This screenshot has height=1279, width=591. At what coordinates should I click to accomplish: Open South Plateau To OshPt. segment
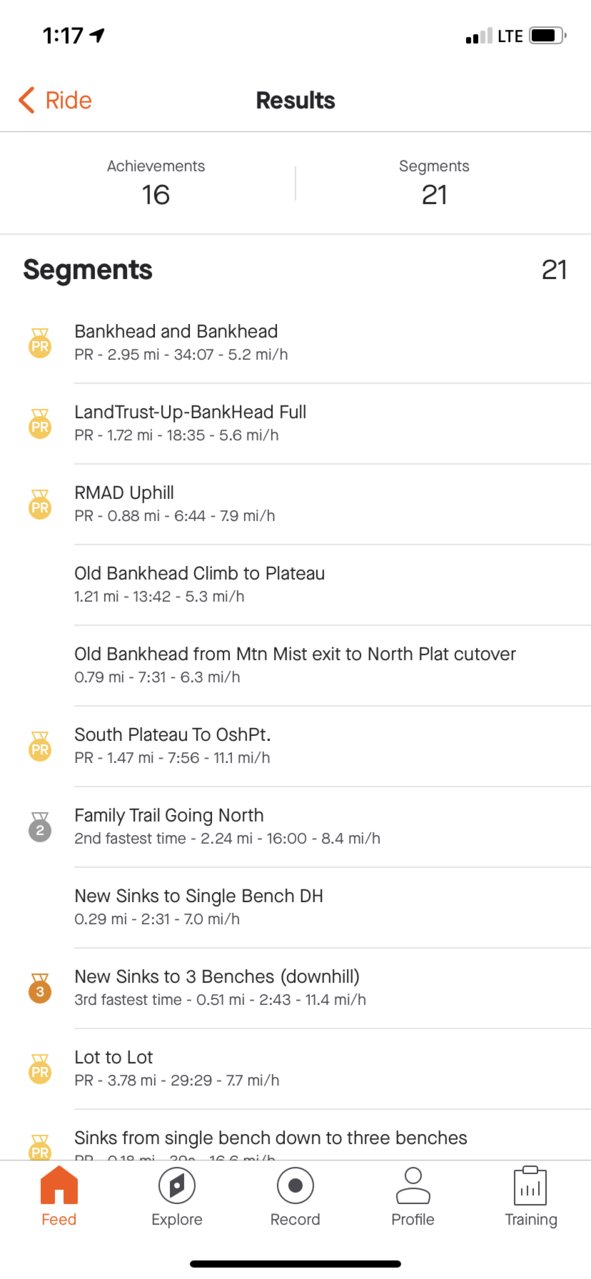click(296, 746)
